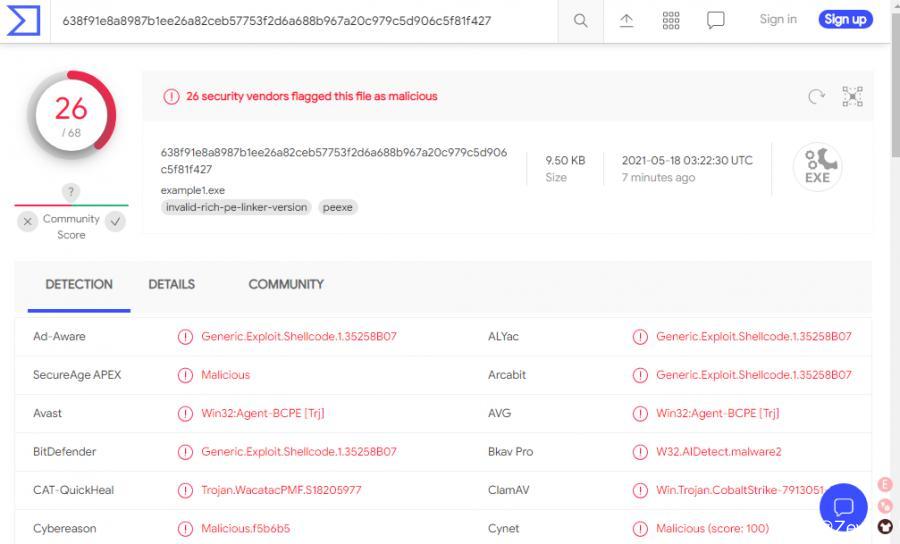The image size is (900, 544).
Task: Select the DETECTION tab
Action: (x=79, y=284)
